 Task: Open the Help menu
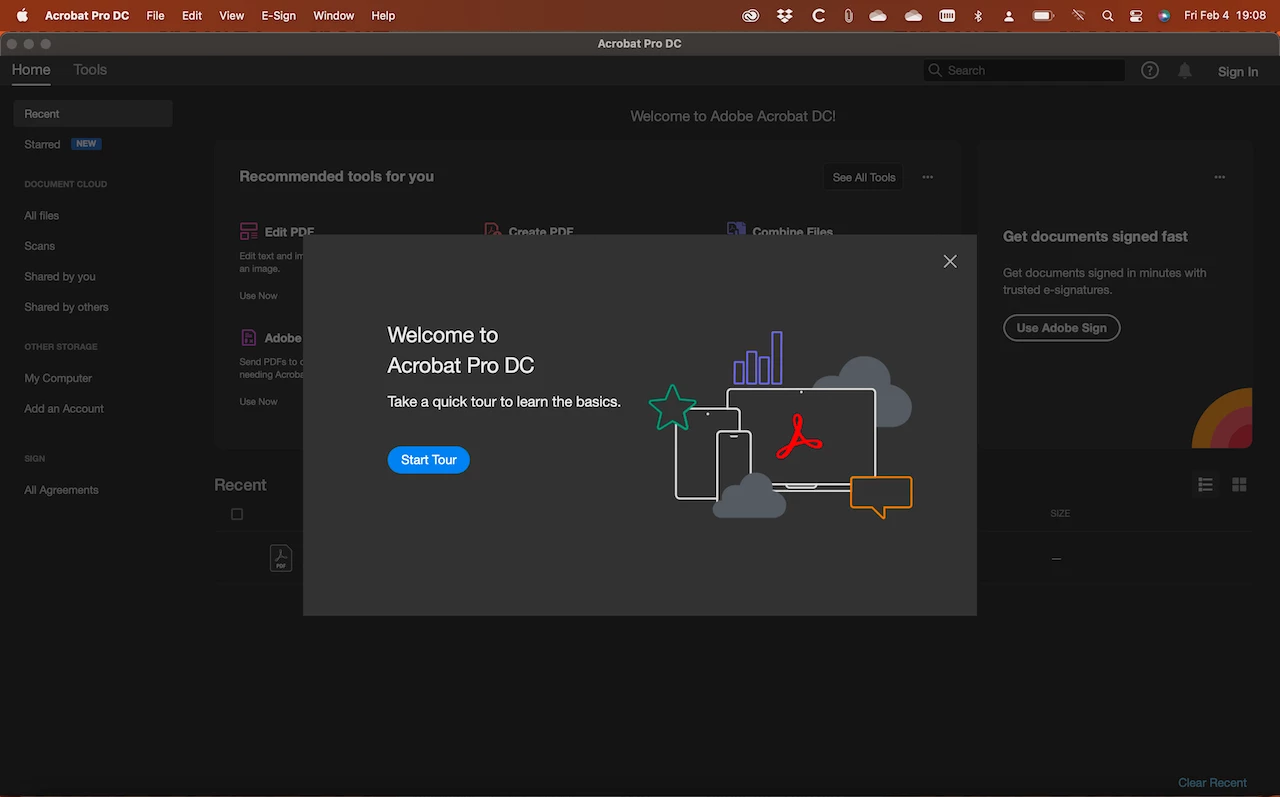(383, 16)
